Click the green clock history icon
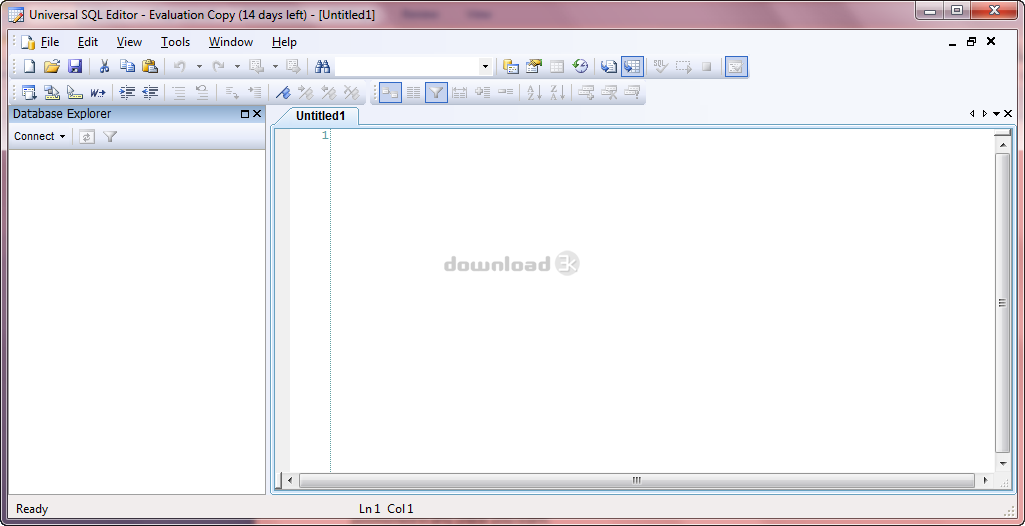Screen dimensions: 1025x526 [580, 66]
